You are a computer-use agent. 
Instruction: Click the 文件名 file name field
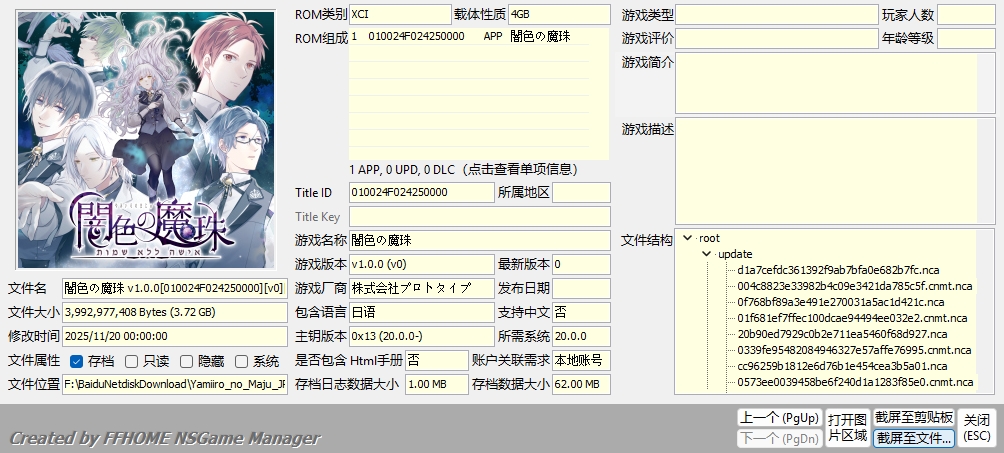point(175,288)
